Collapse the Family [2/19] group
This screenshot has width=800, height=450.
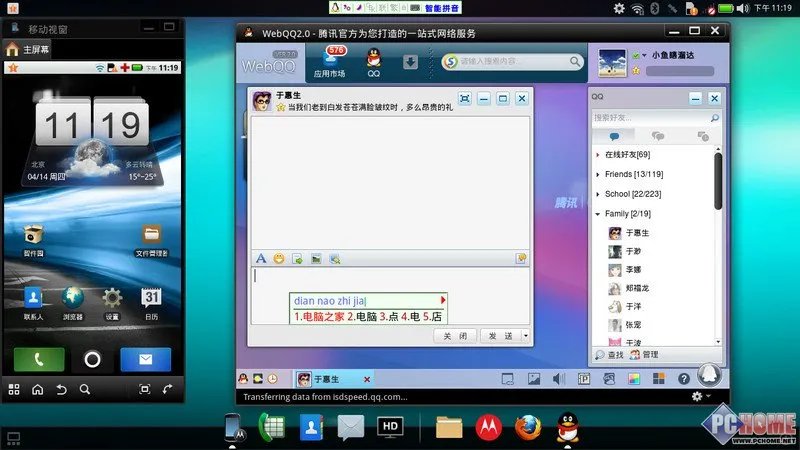coord(628,214)
